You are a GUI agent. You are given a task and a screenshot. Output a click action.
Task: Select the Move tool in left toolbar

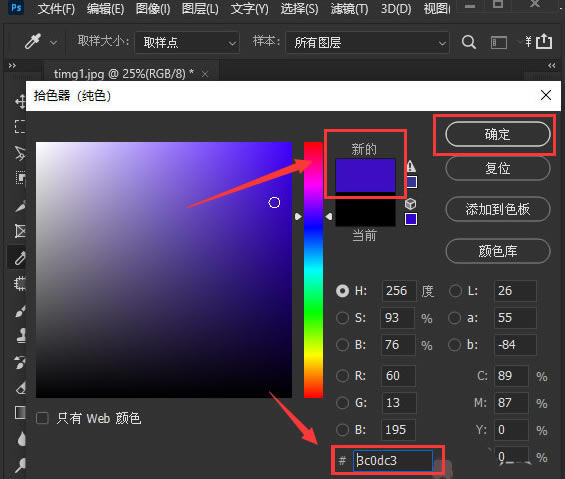(x=20, y=101)
